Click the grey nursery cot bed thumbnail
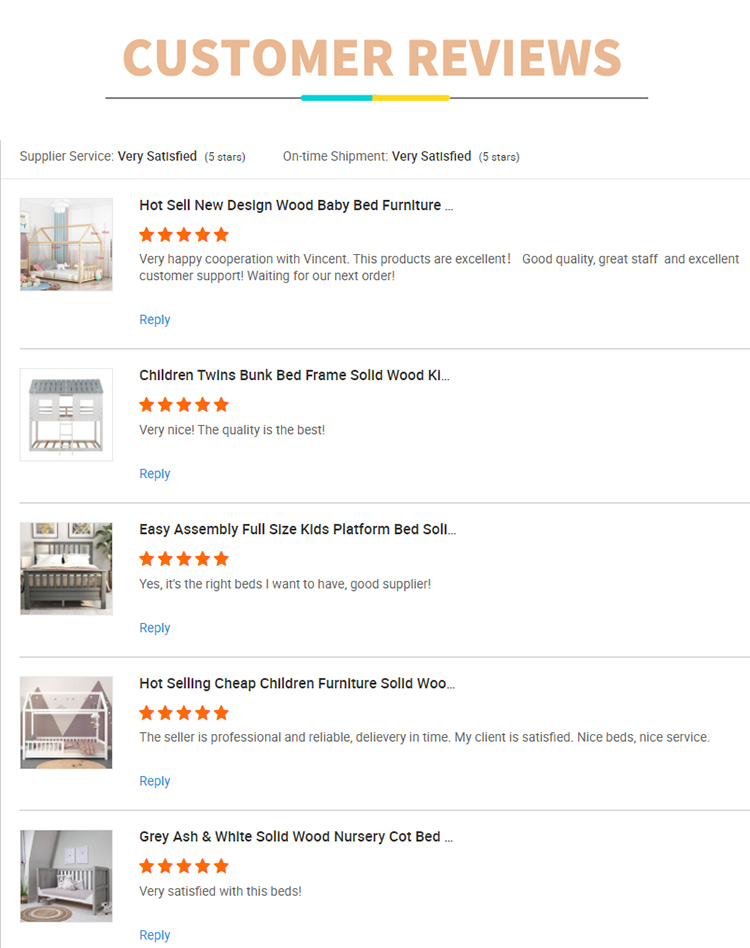This screenshot has width=750, height=948. click(x=66, y=875)
